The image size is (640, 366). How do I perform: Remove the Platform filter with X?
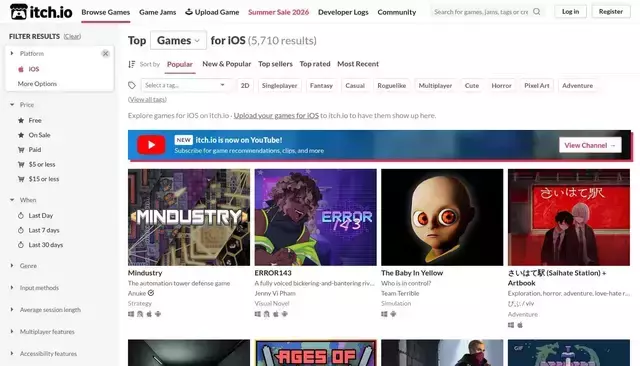pos(105,53)
